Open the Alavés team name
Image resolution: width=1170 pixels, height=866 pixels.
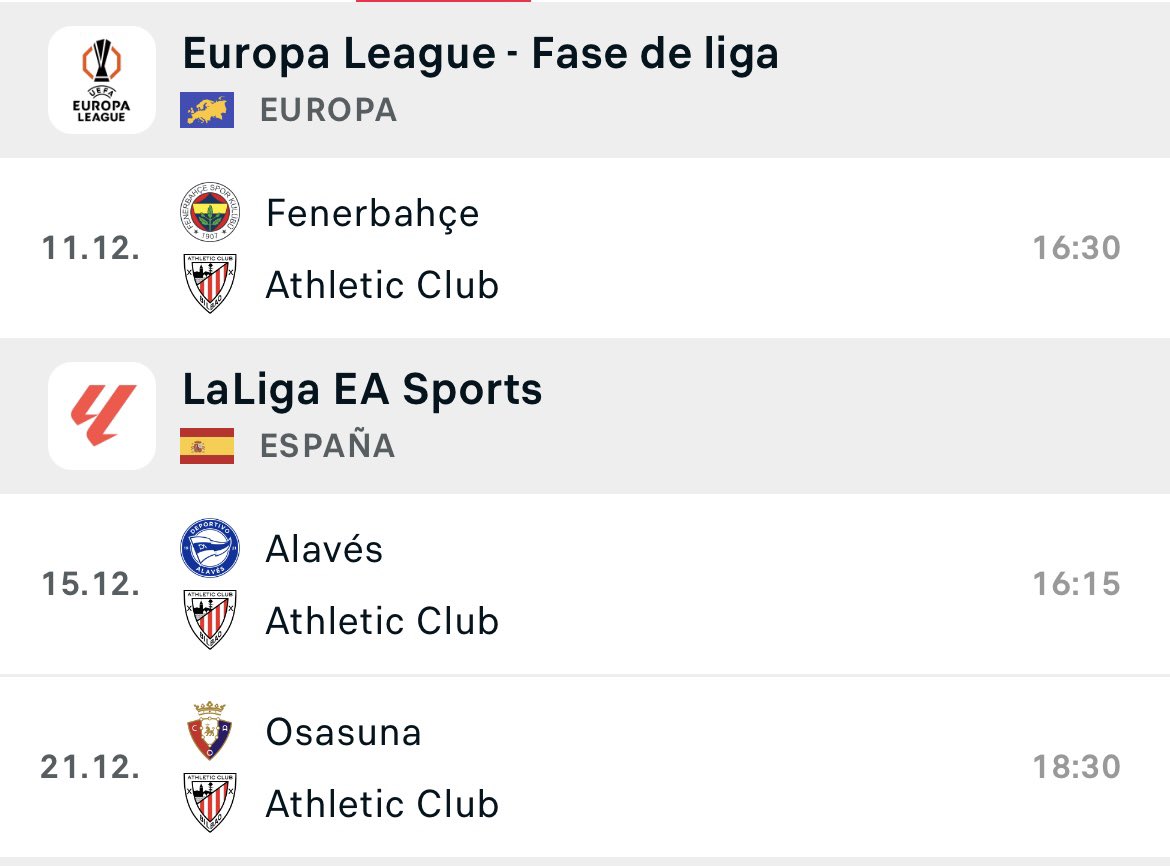coord(325,549)
